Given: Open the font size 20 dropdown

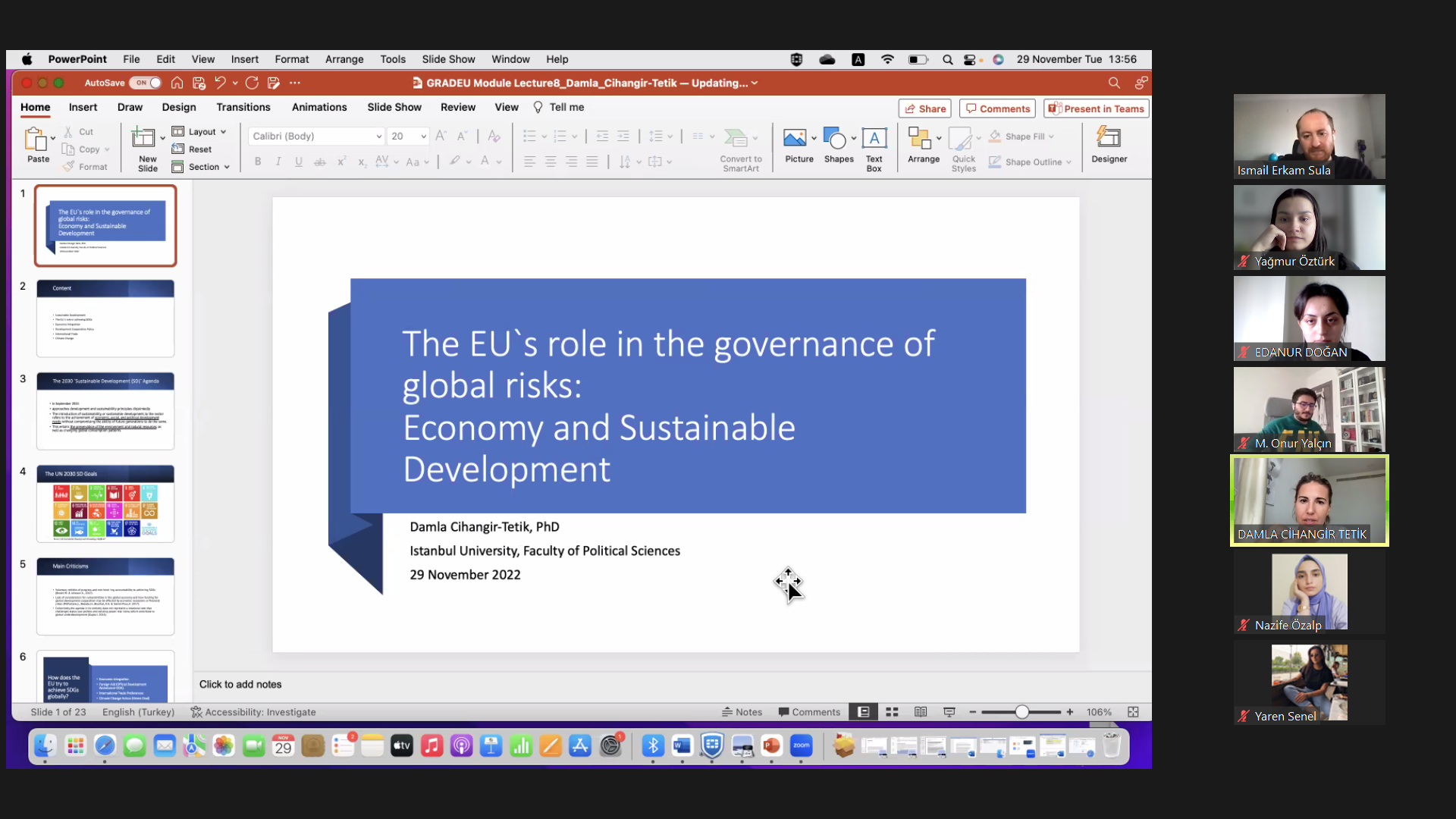Looking at the screenshot, I should coord(423,136).
